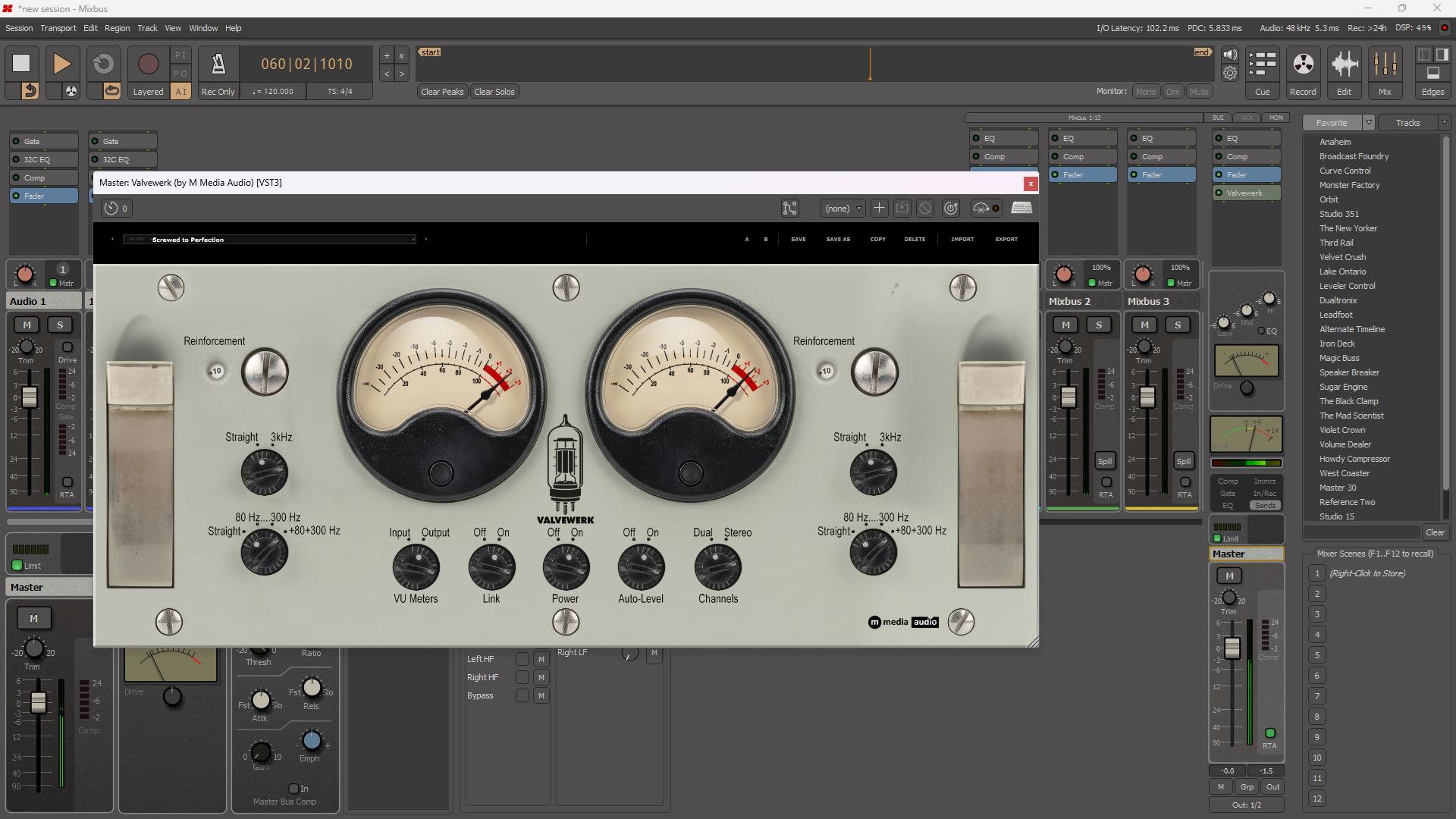1456x819 pixels.
Task: Click the Clear button below favorites
Action: 1435,532
